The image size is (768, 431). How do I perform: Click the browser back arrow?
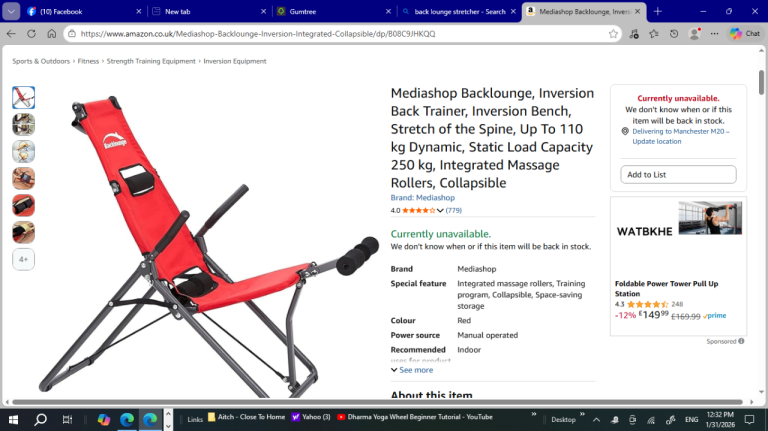[x=11, y=34]
